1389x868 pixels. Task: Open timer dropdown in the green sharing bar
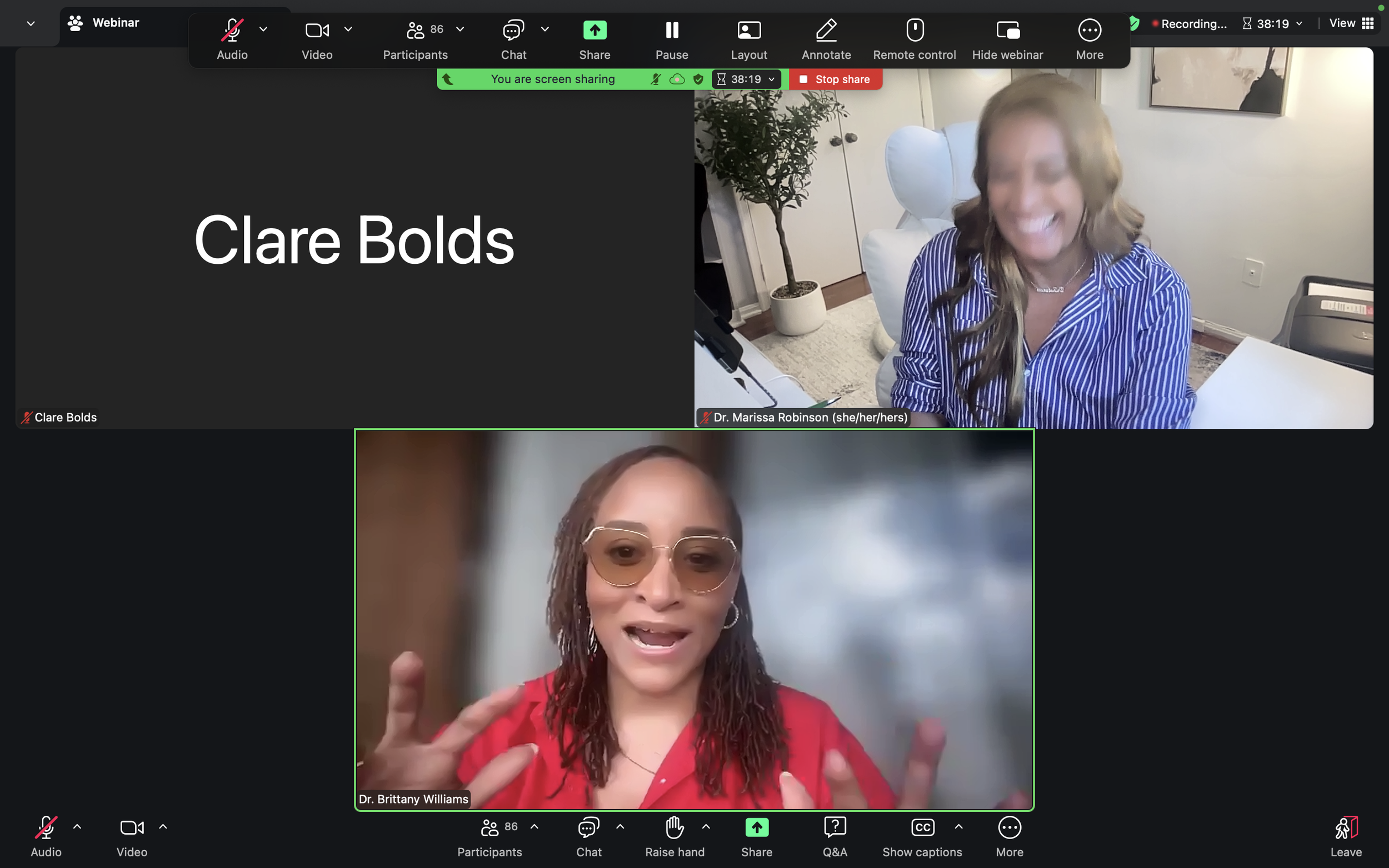771,79
